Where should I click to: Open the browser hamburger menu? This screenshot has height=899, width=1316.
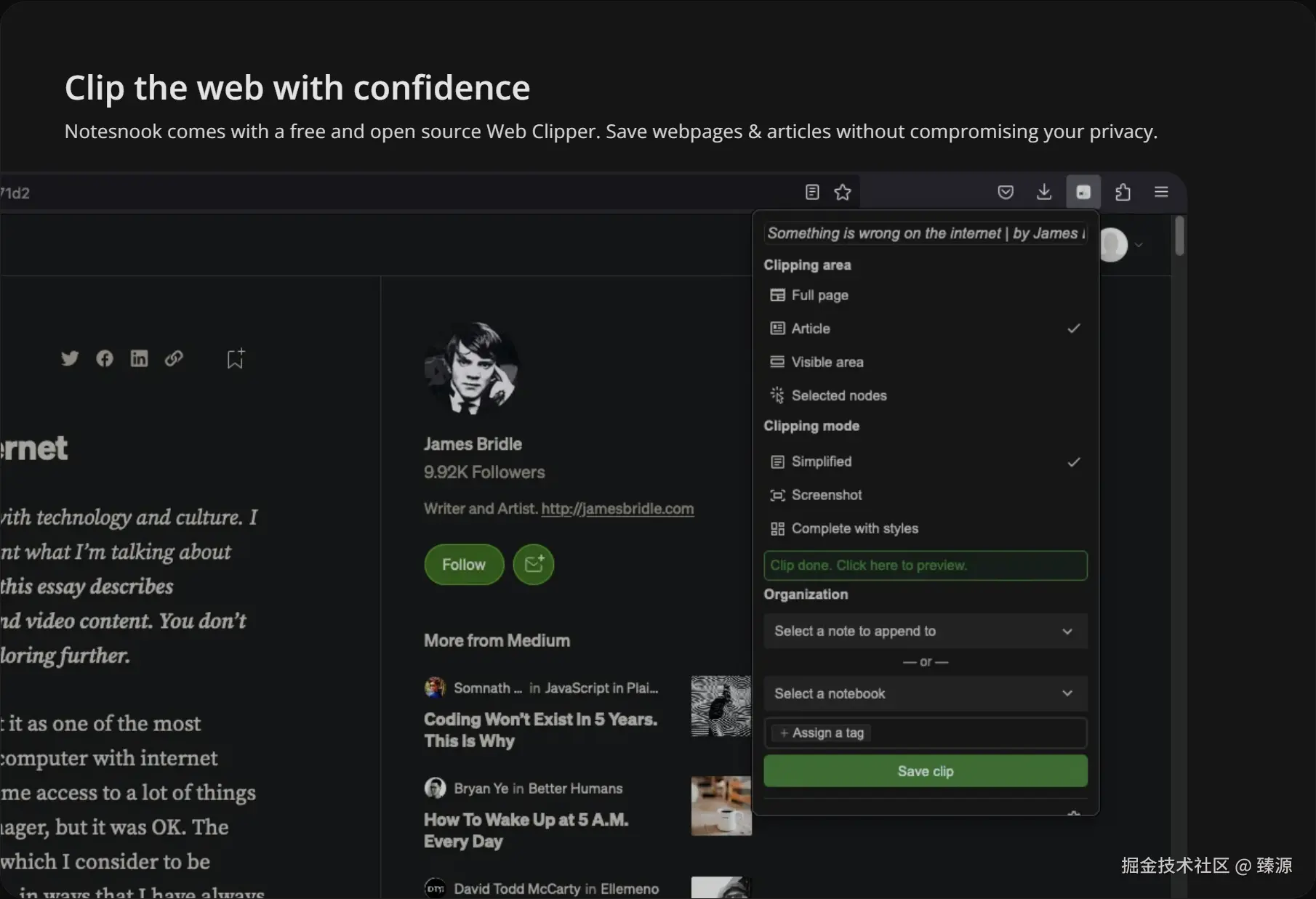1161,192
